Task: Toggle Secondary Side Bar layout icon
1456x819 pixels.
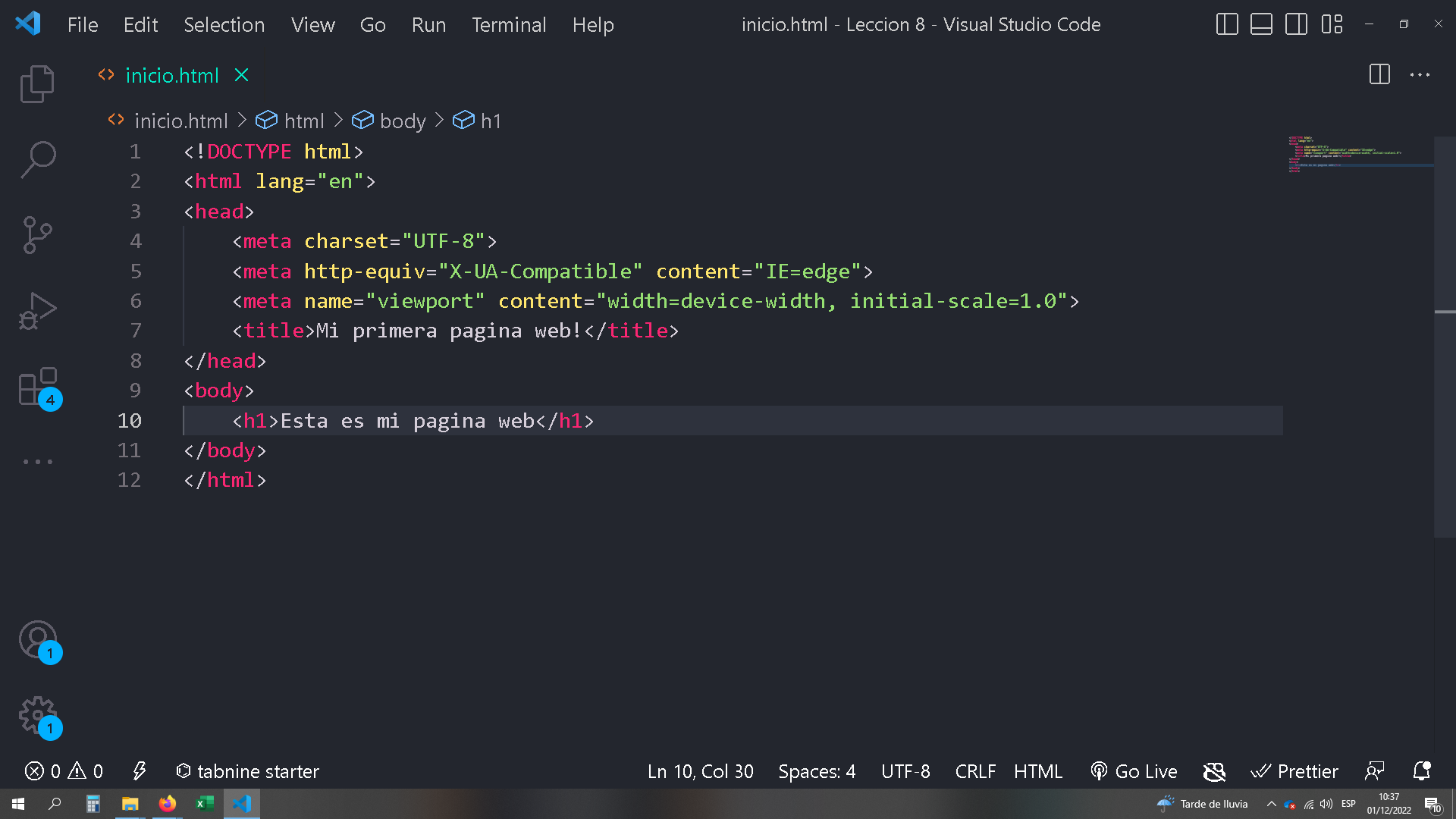Action: (1296, 24)
